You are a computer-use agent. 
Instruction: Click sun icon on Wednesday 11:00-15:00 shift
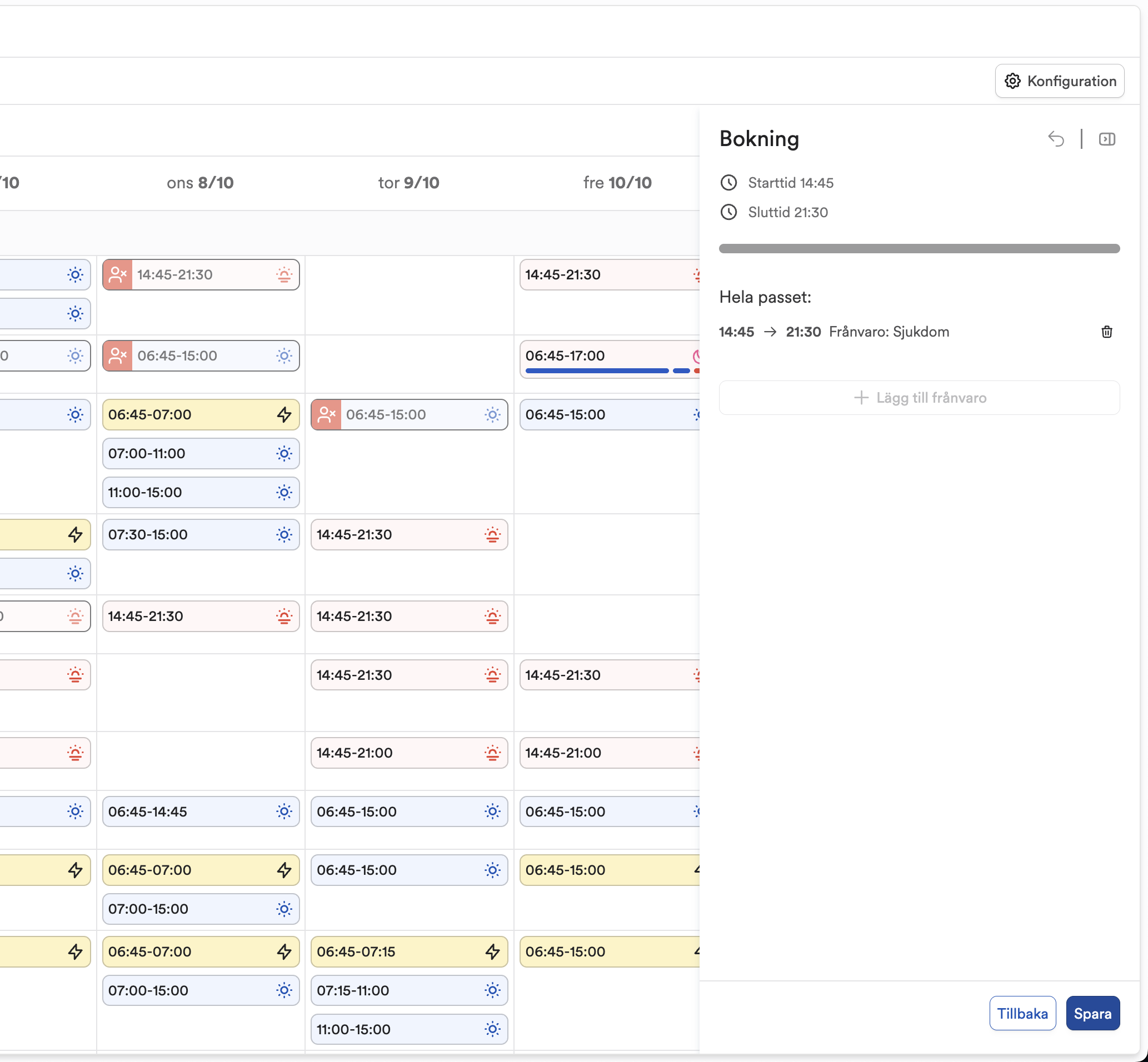coord(284,493)
